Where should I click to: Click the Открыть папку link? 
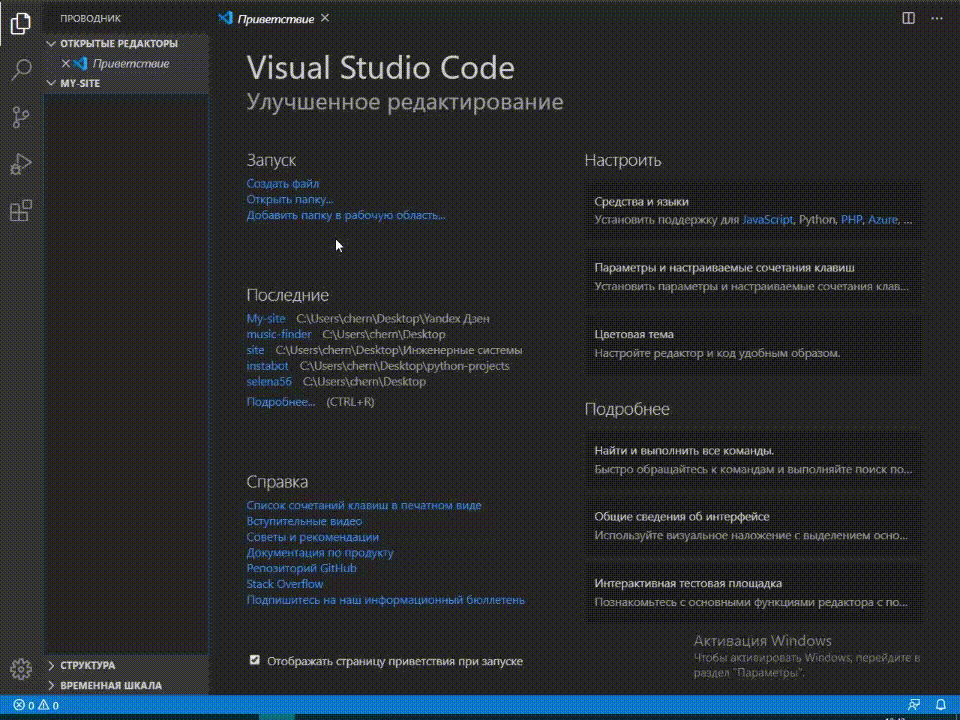tap(290, 199)
